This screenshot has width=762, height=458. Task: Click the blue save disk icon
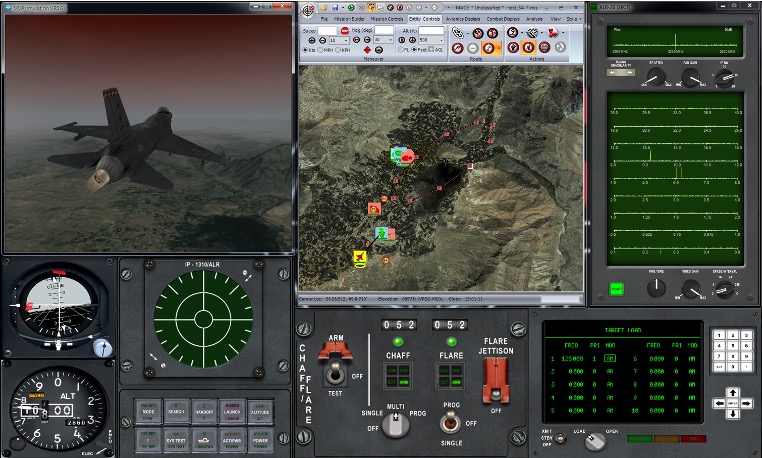click(x=335, y=8)
